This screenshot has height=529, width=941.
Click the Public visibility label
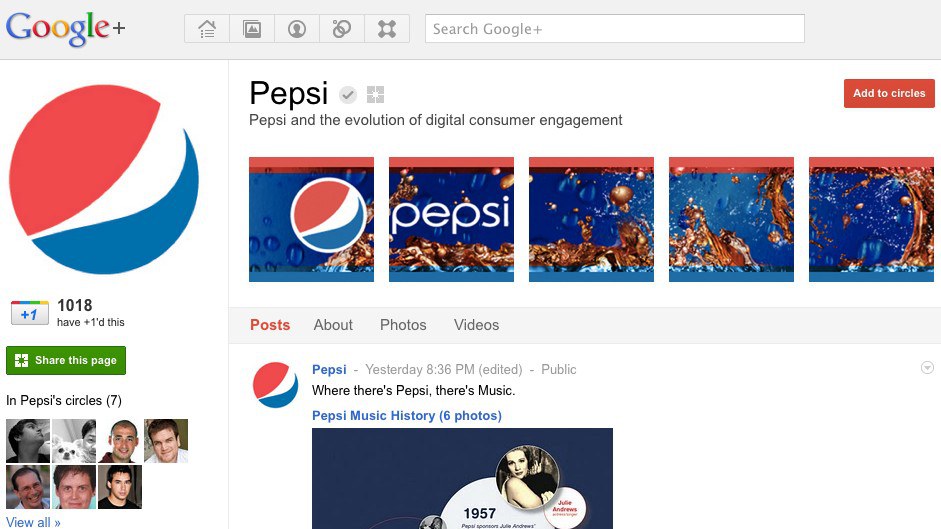(559, 369)
